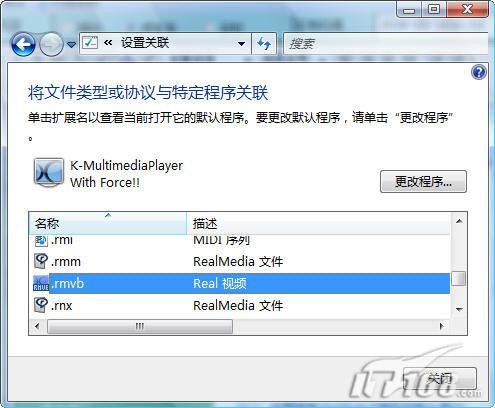The height and width of the screenshot is (408, 495).
Task: Select the .rmm RealMedia file row
Action: [239, 262]
